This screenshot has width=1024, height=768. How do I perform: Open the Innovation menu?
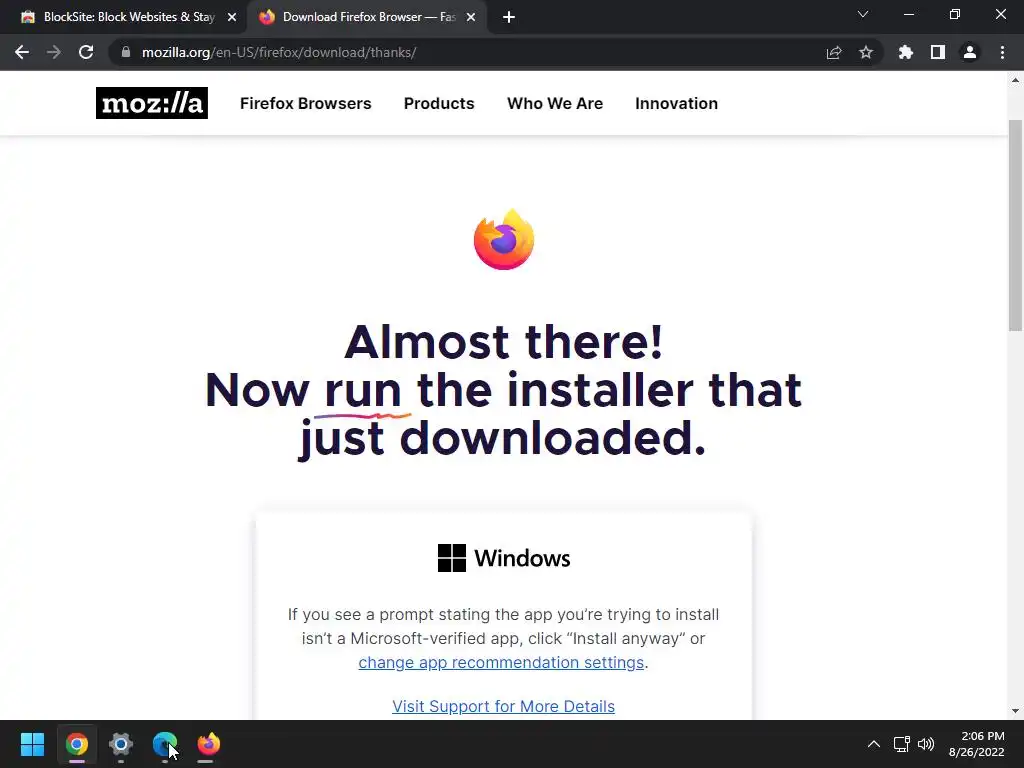click(677, 103)
